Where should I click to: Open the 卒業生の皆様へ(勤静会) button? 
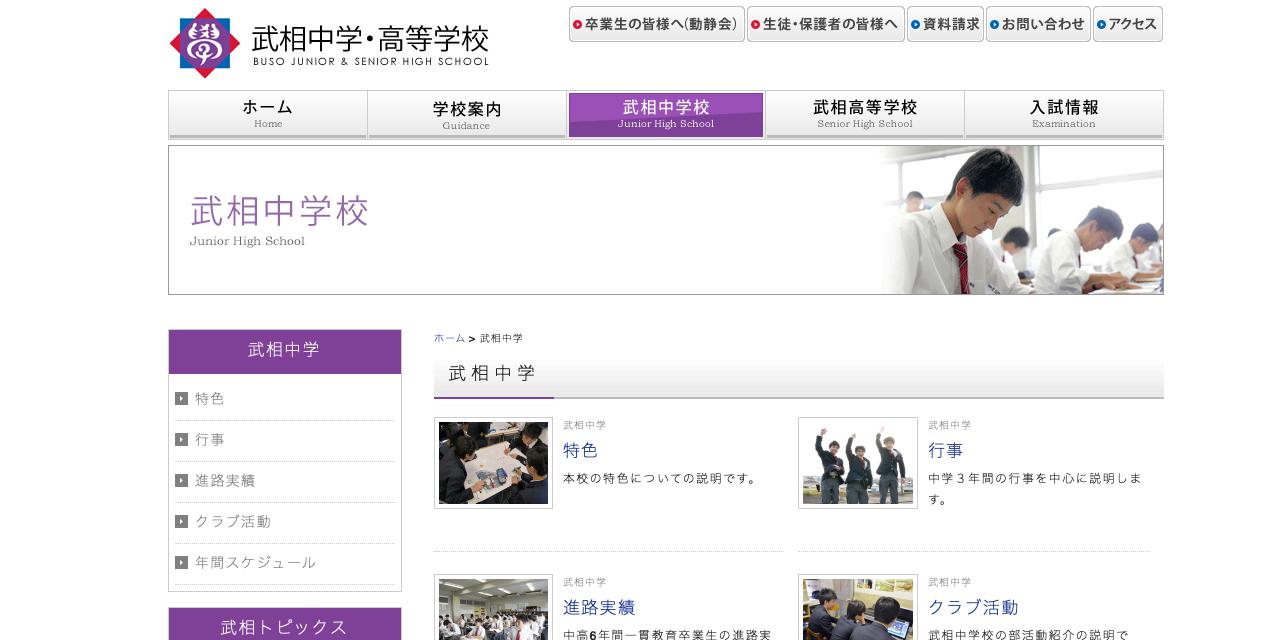tap(657, 25)
